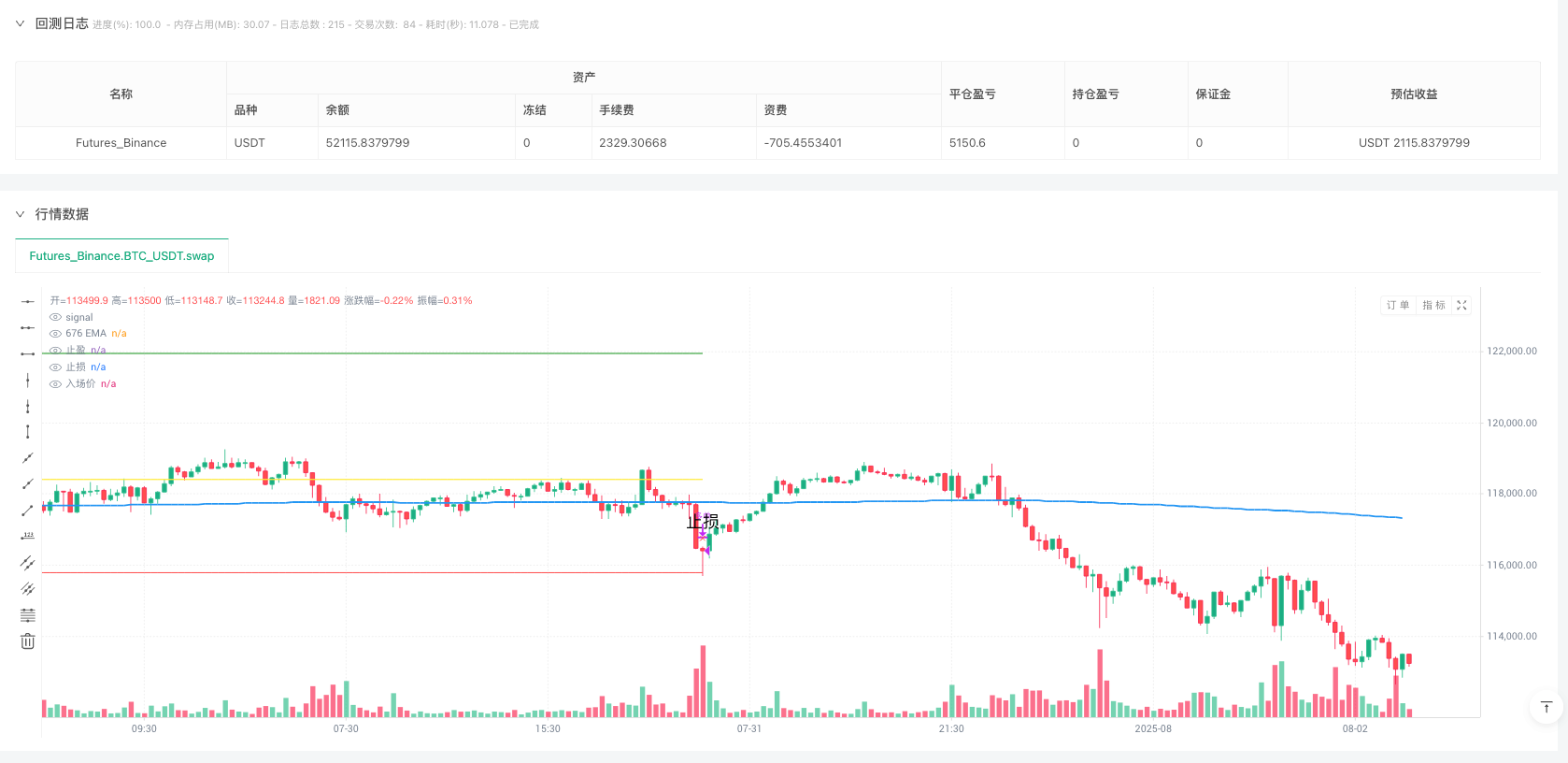Viewport: 1568px width, 763px height.
Task: Switch to the Futures_Binance.BTC_USDT.swap tab
Action: (x=121, y=255)
